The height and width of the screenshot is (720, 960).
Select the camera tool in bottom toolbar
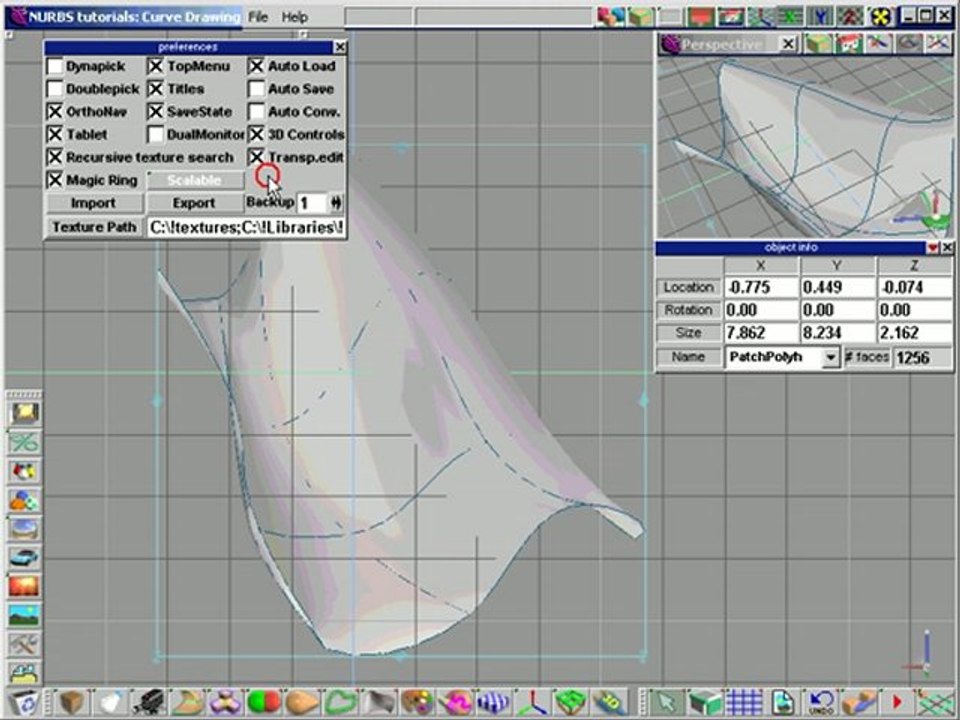tap(148, 702)
